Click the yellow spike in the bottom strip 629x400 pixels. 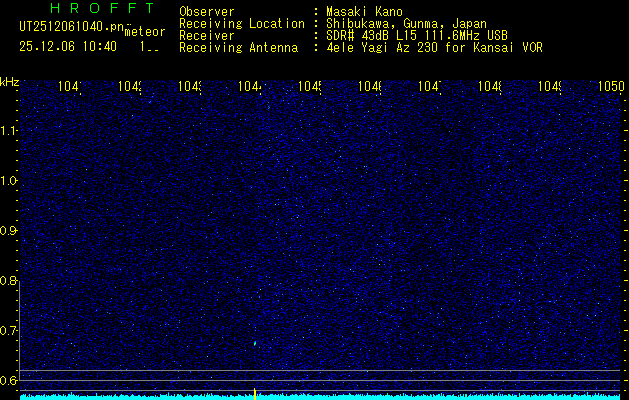(x=255, y=392)
